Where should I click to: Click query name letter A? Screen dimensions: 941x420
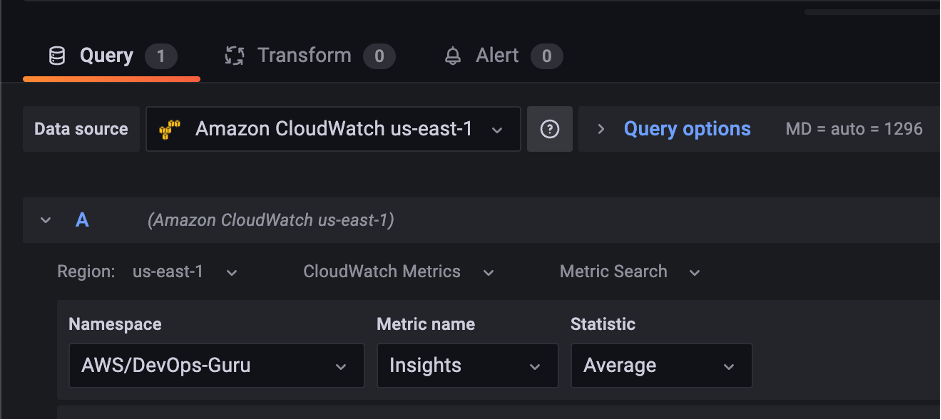click(82, 220)
